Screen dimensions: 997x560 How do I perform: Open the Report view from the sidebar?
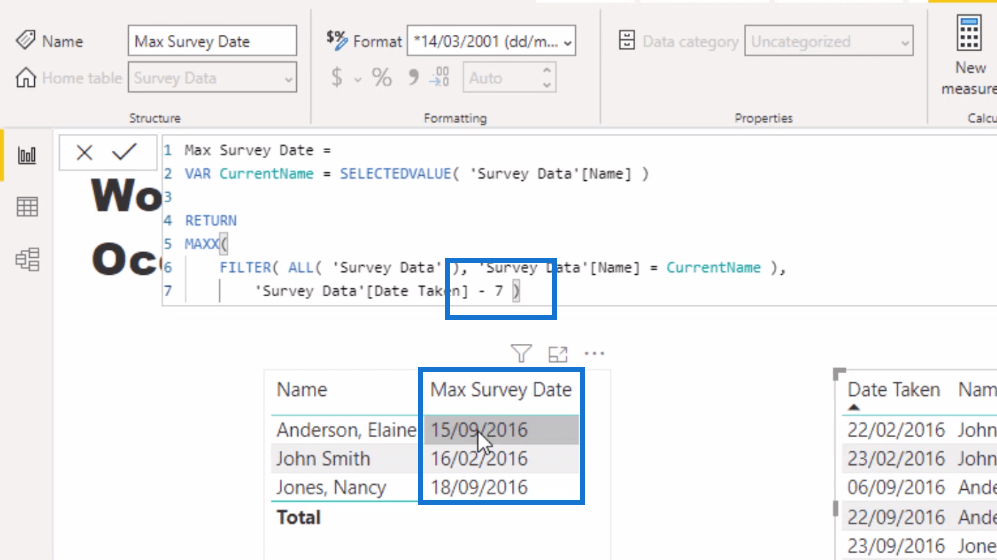tap(27, 155)
